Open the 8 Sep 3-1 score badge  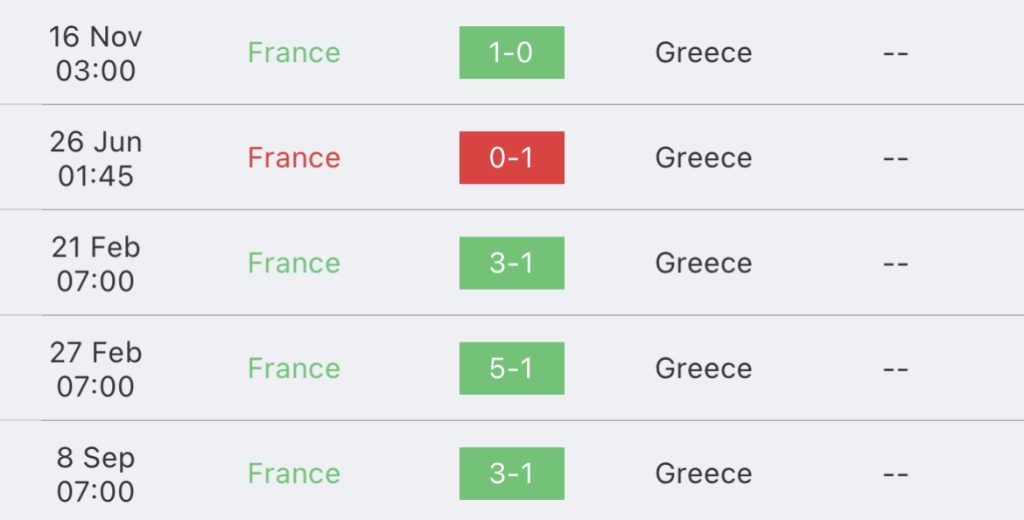pyautogui.click(x=511, y=473)
